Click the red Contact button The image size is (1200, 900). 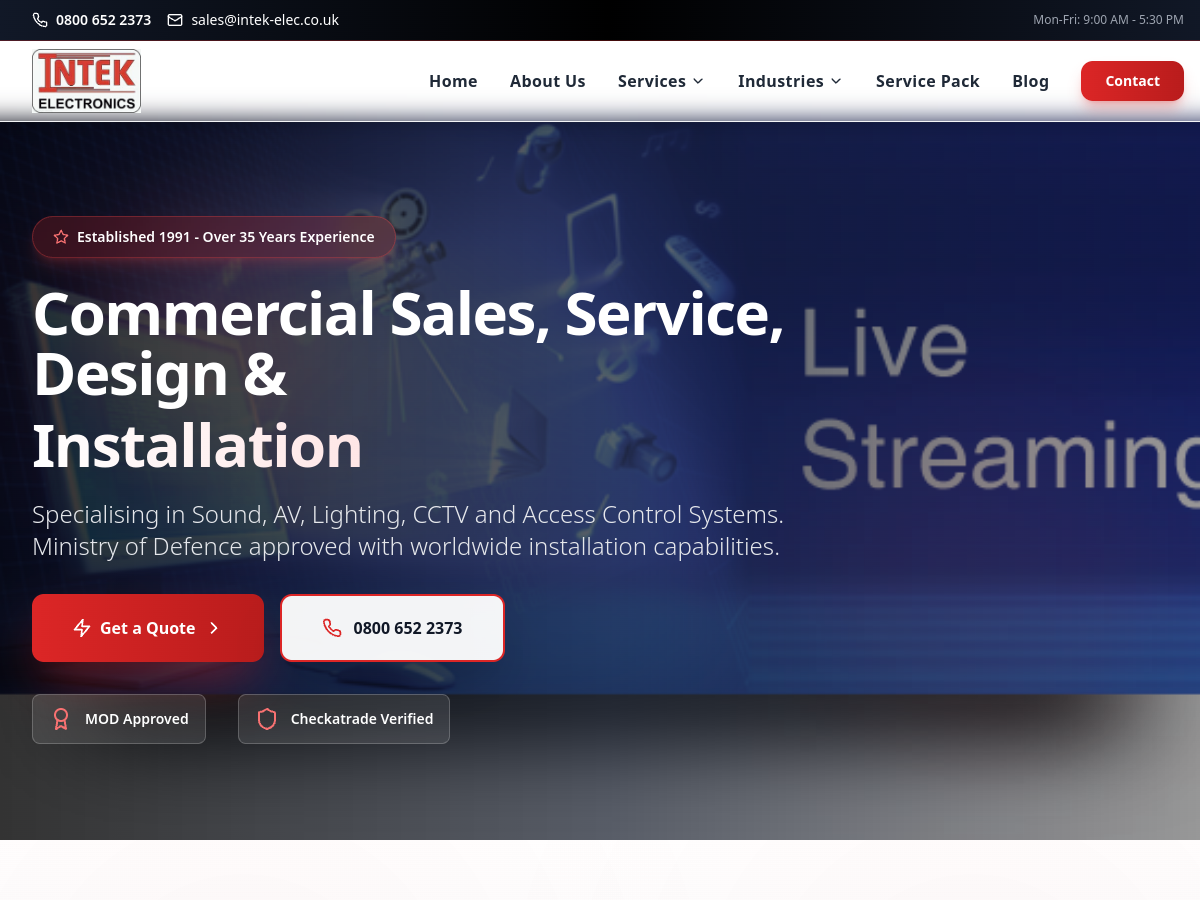tap(1132, 81)
